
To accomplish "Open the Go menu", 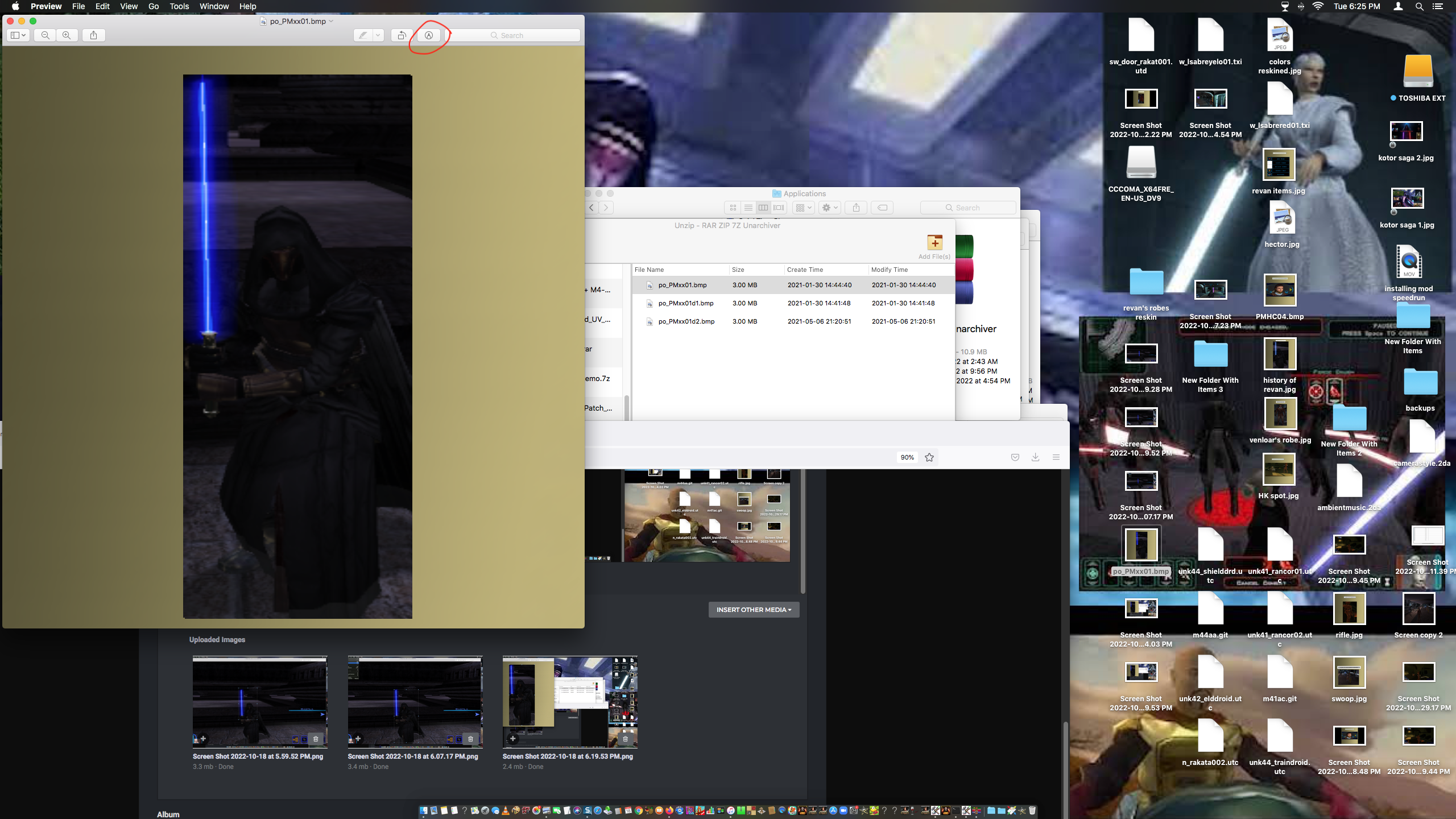I will (x=154, y=6).
